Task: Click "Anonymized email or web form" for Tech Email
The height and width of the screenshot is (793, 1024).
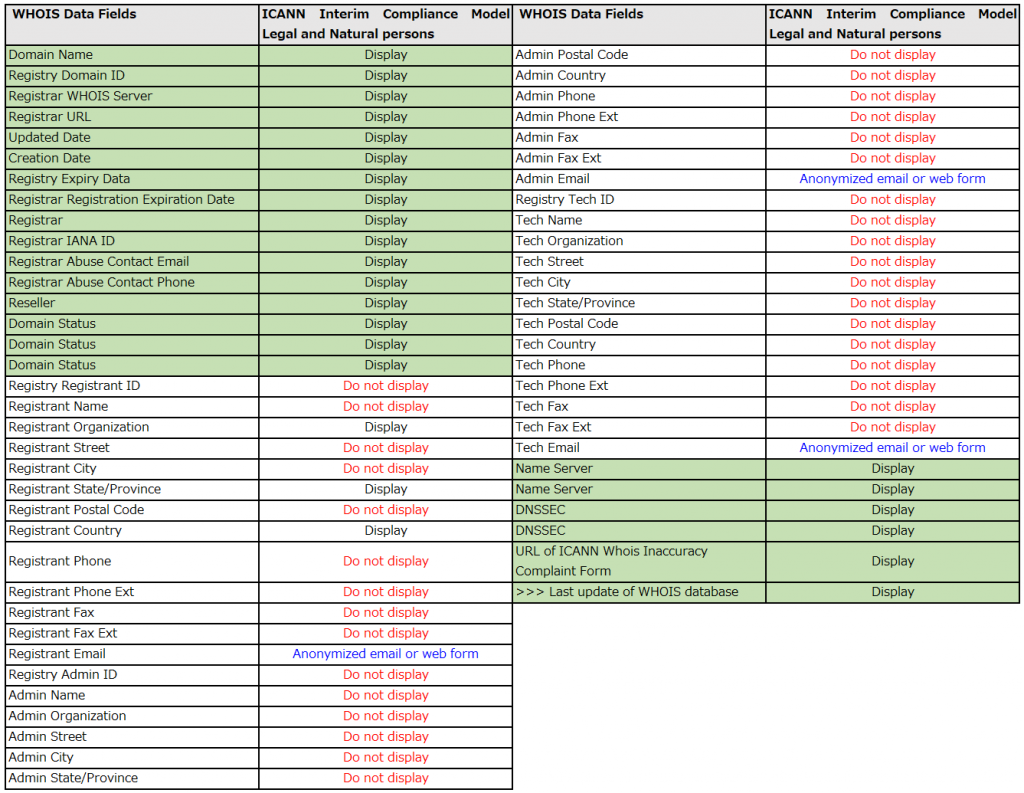Action: [x=892, y=448]
